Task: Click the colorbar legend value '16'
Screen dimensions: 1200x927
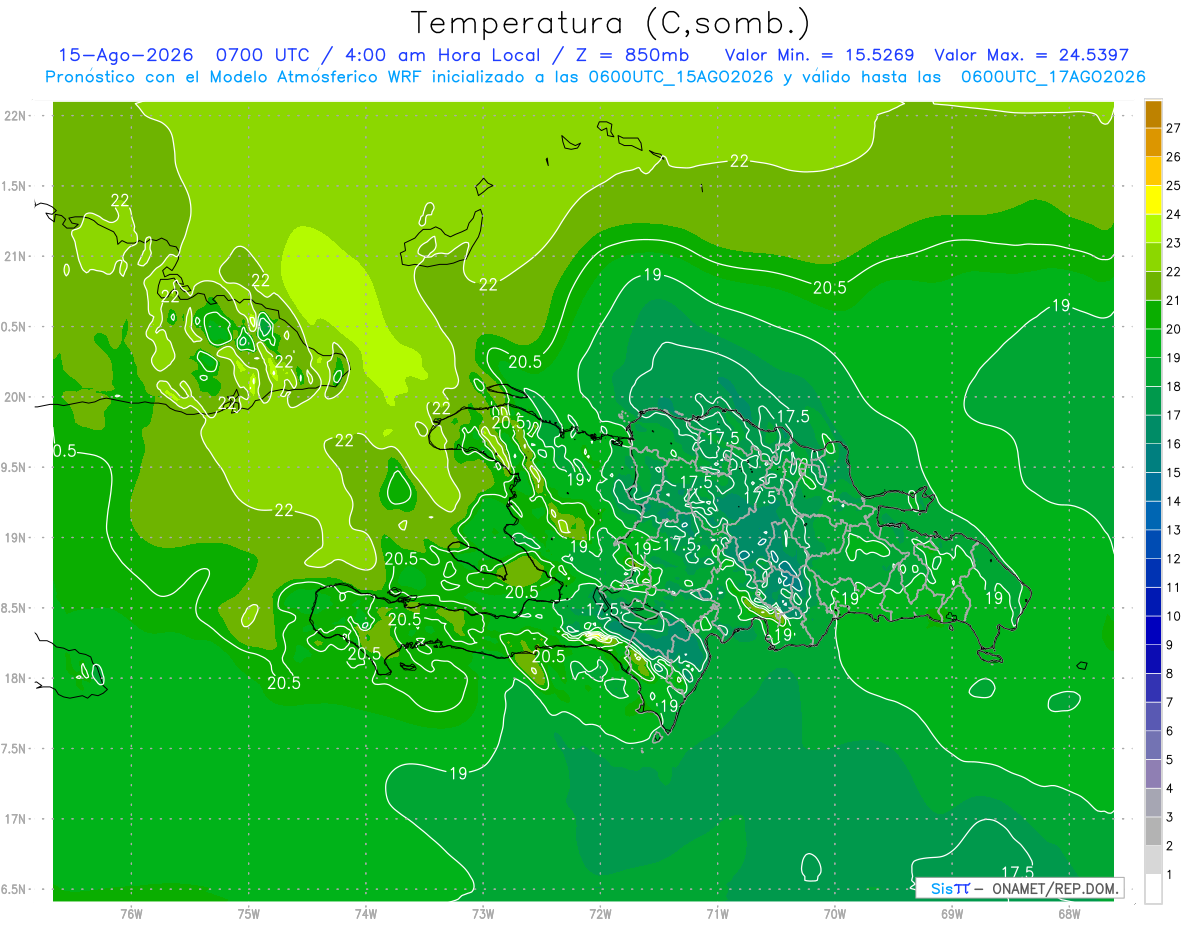Action: [x=1173, y=444]
